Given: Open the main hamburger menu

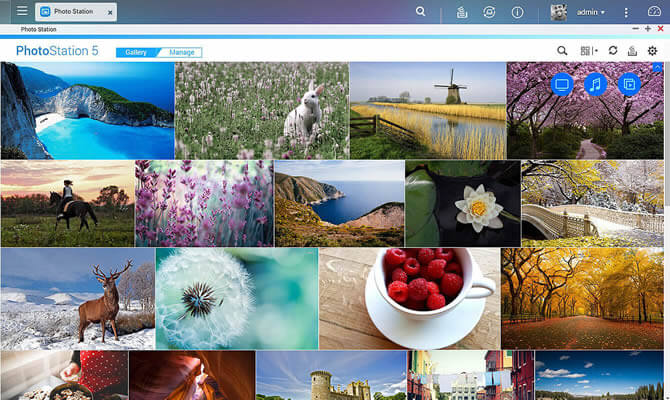Looking at the screenshot, I should 22,12.
